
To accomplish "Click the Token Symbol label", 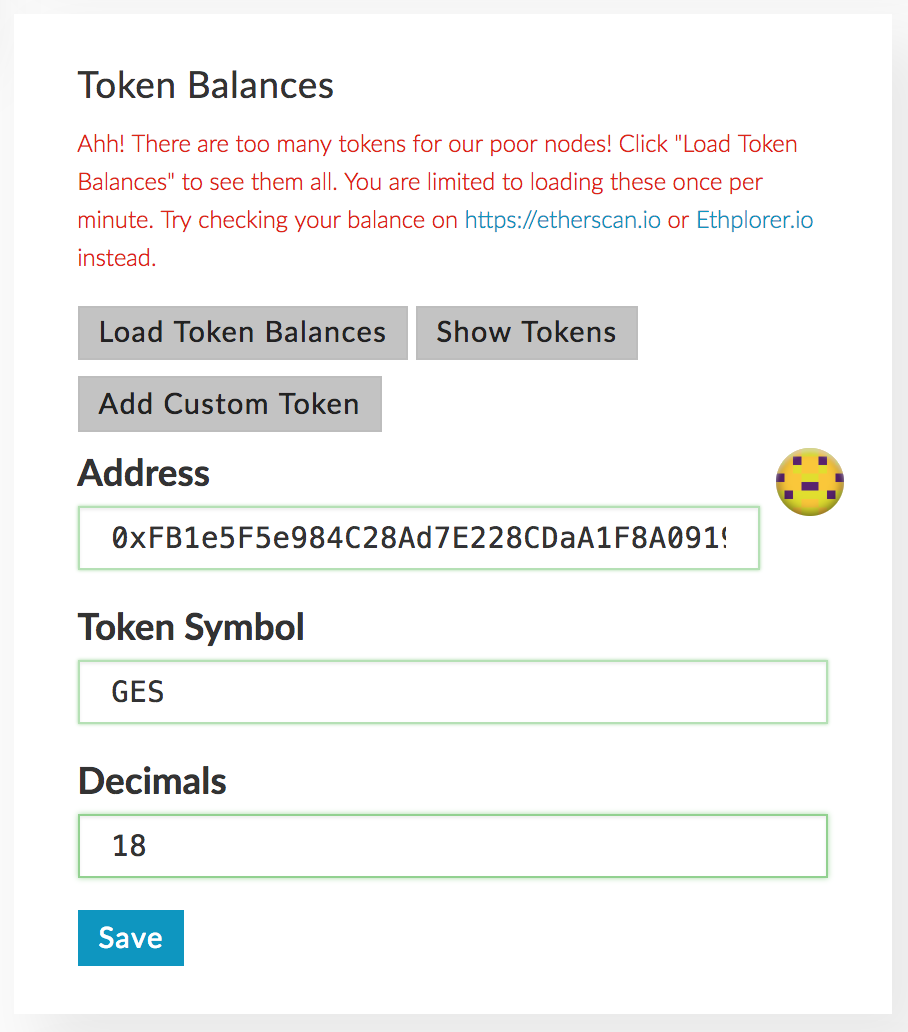I will [x=191, y=627].
